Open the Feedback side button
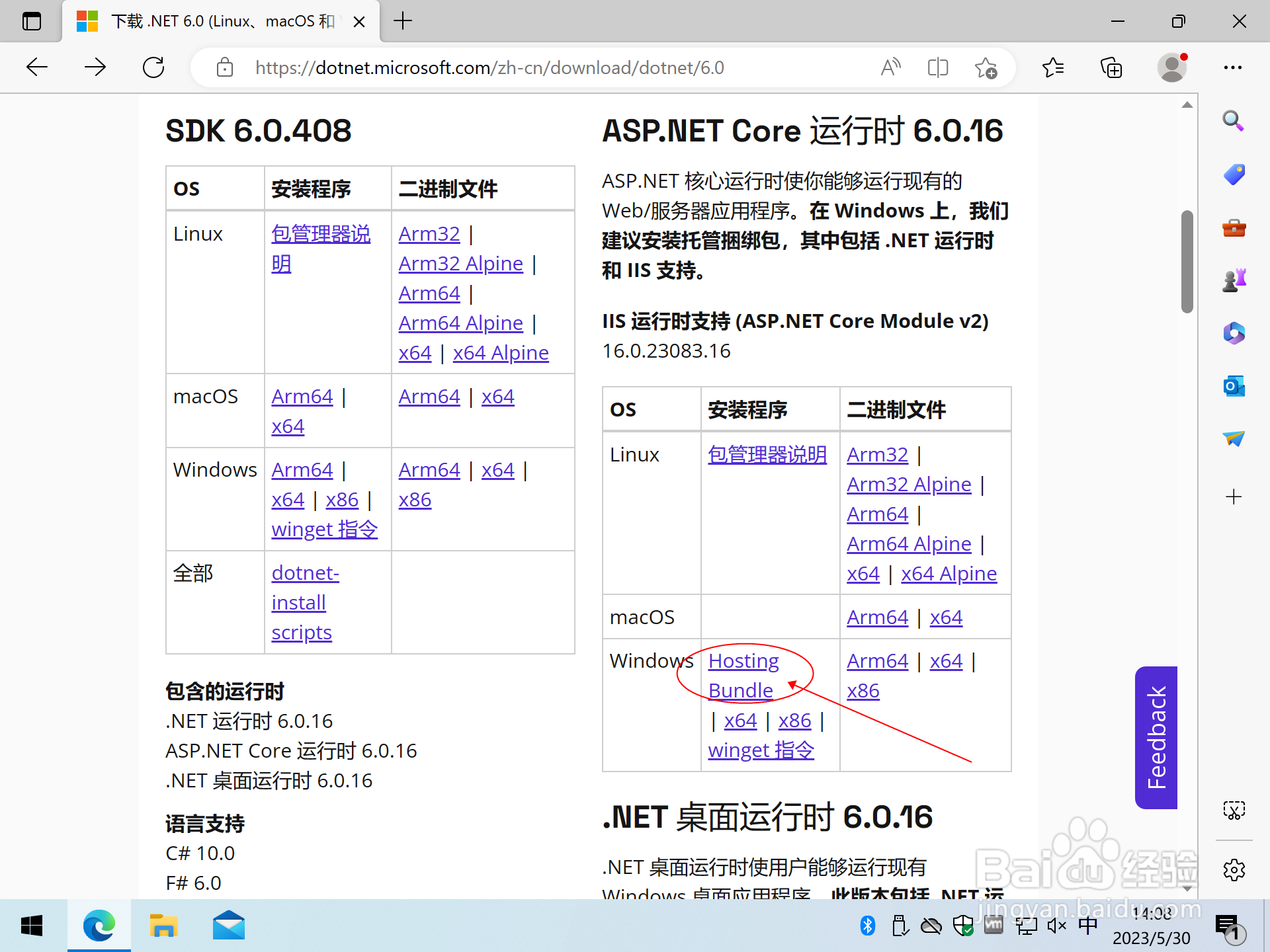The height and width of the screenshot is (952, 1270). [x=1156, y=737]
